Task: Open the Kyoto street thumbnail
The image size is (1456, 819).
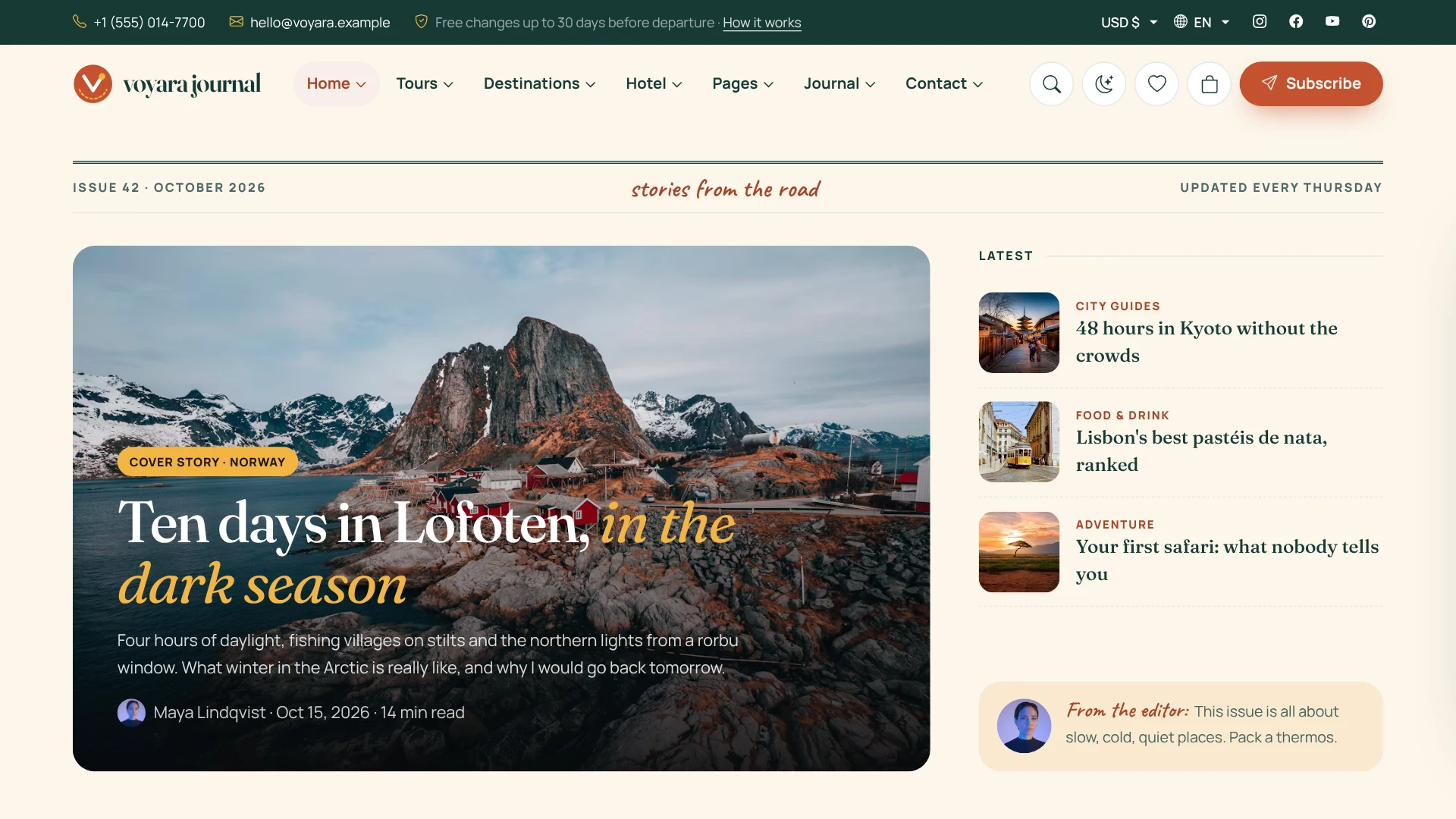Action: point(1018,332)
